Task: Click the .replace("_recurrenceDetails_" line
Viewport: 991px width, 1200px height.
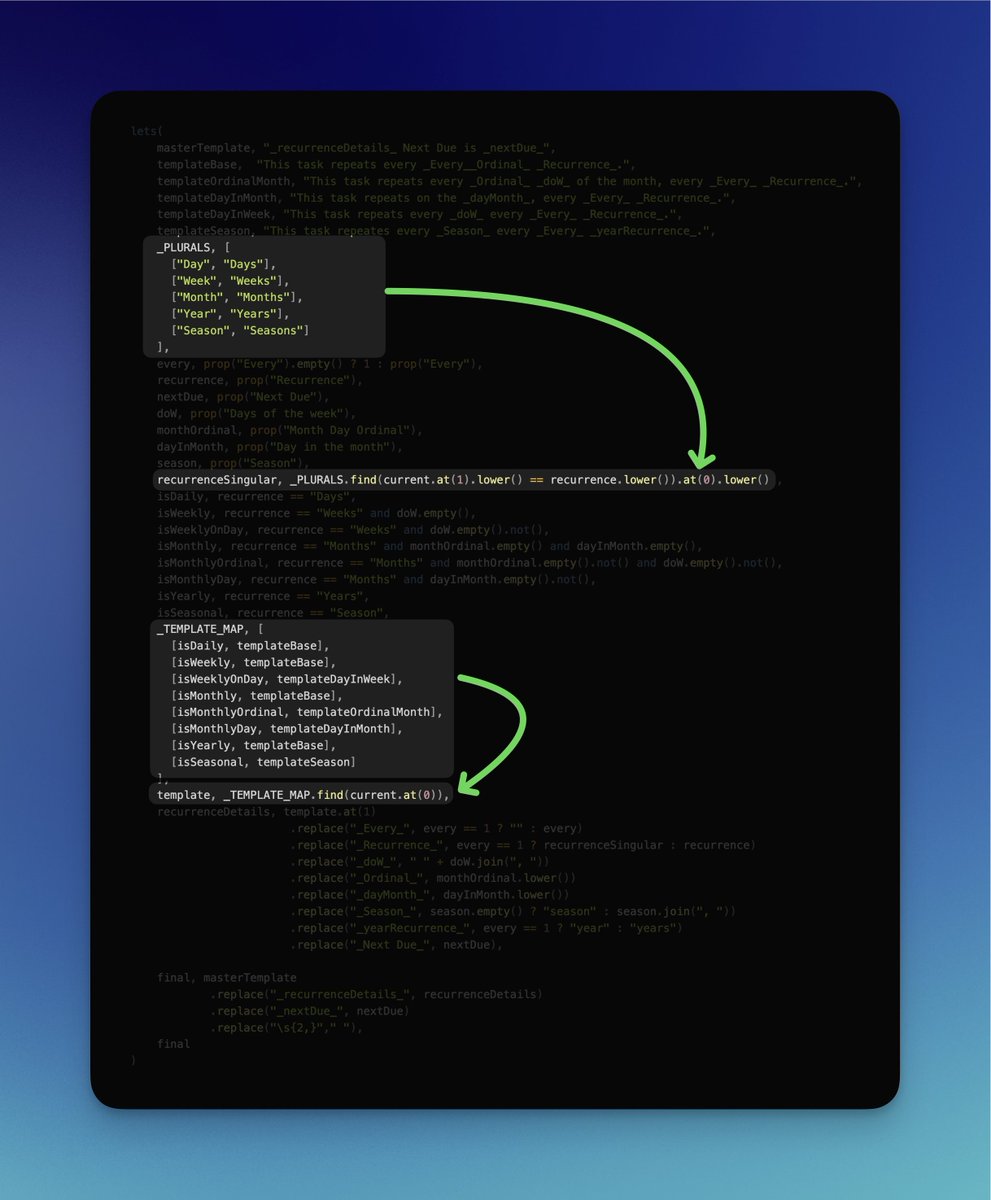Action: click(x=376, y=994)
